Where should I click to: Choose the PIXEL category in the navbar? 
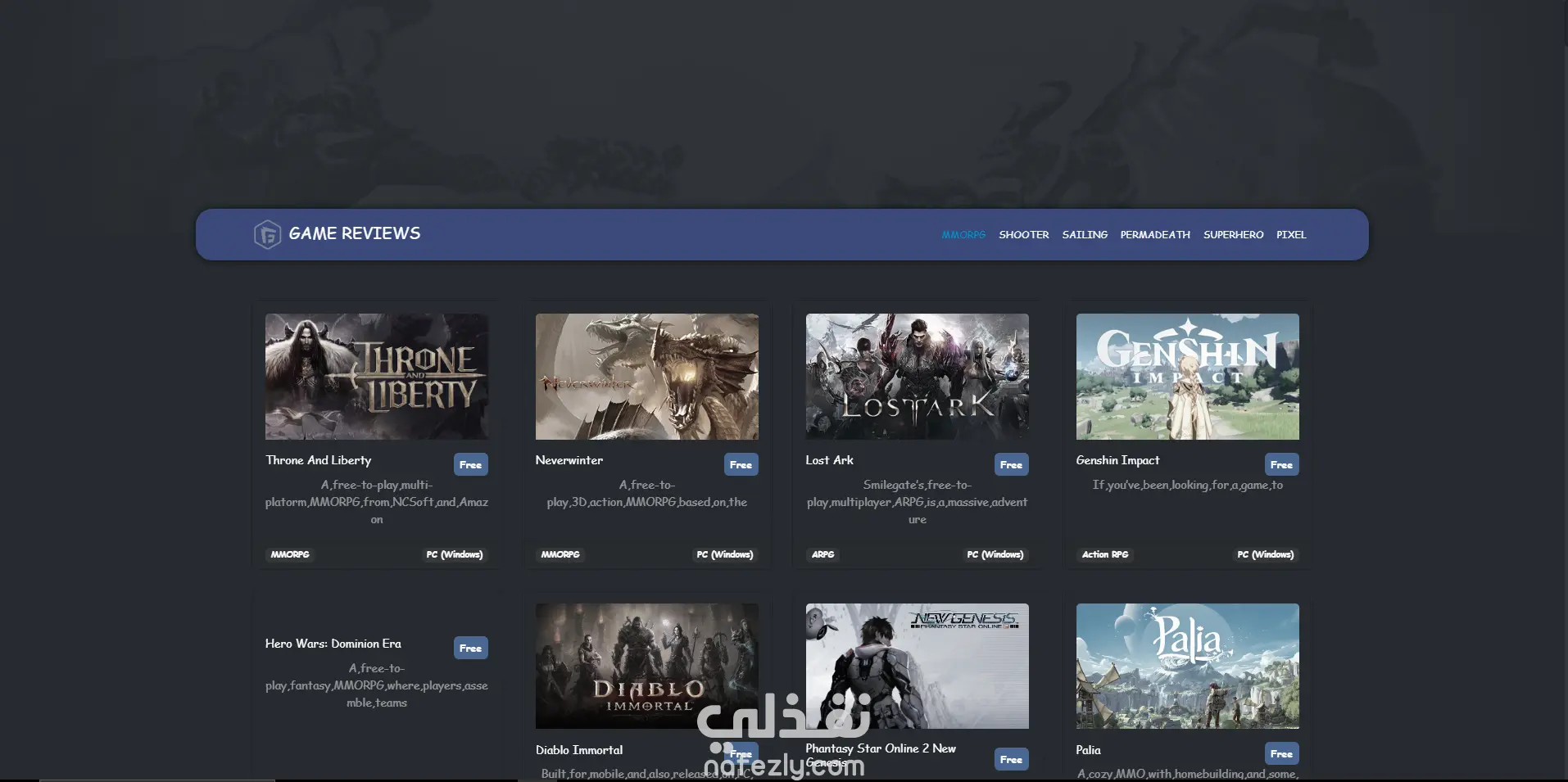(1291, 235)
